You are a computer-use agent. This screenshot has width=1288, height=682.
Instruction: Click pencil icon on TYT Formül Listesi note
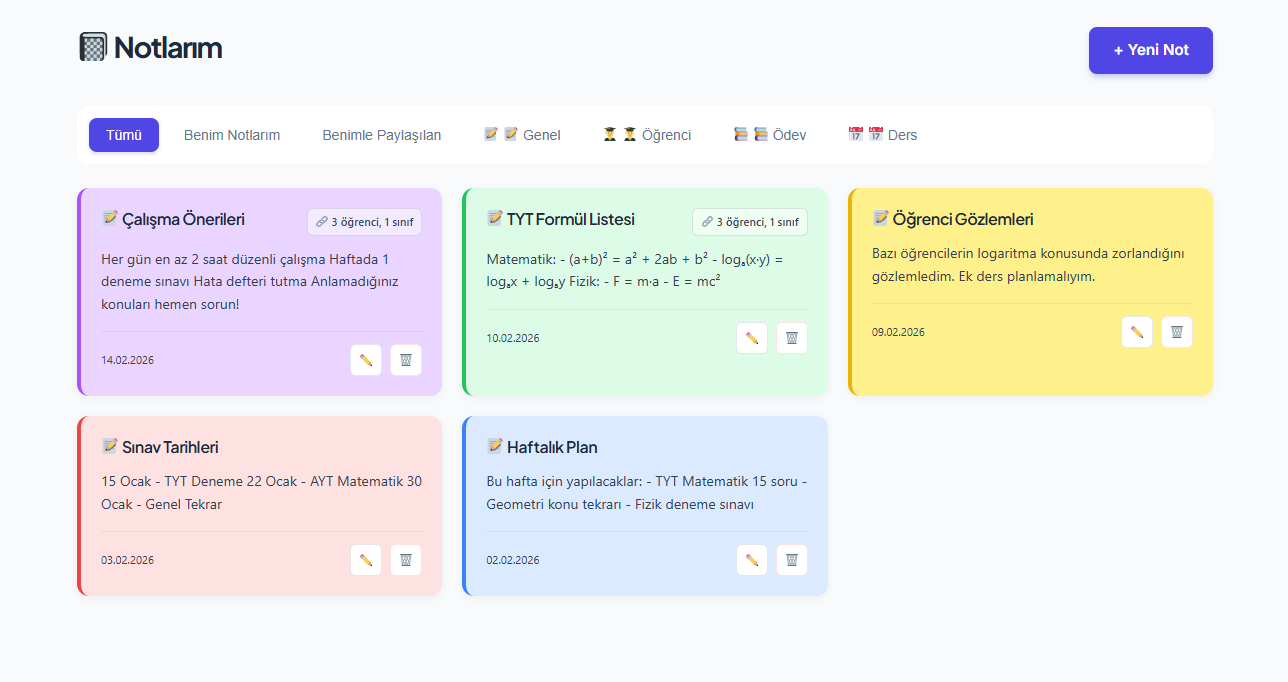(752, 338)
